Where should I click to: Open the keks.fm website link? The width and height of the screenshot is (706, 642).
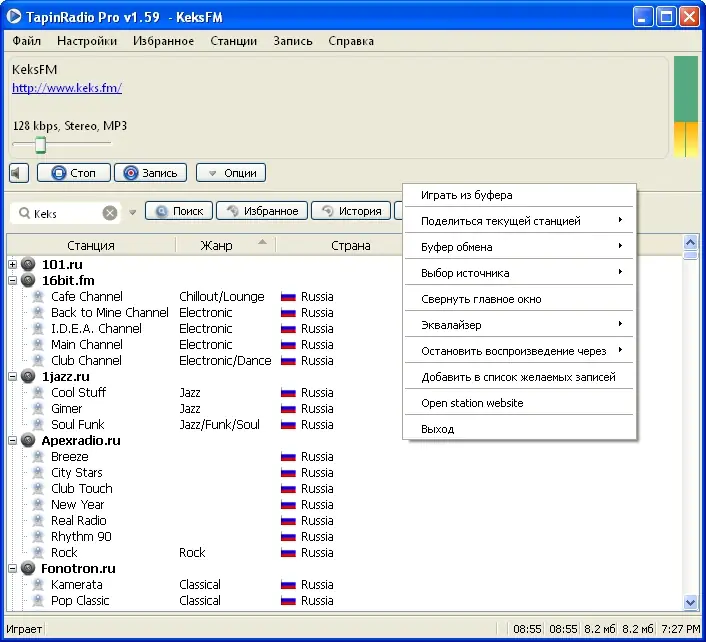[x=67, y=87]
